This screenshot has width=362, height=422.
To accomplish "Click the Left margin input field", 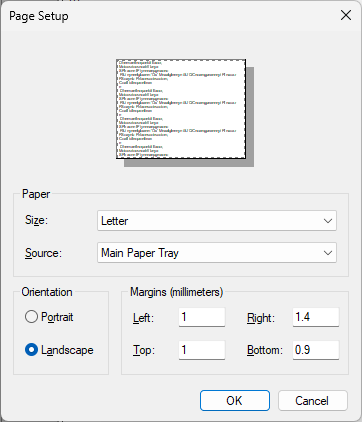I will pyautogui.click(x=202, y=317).
